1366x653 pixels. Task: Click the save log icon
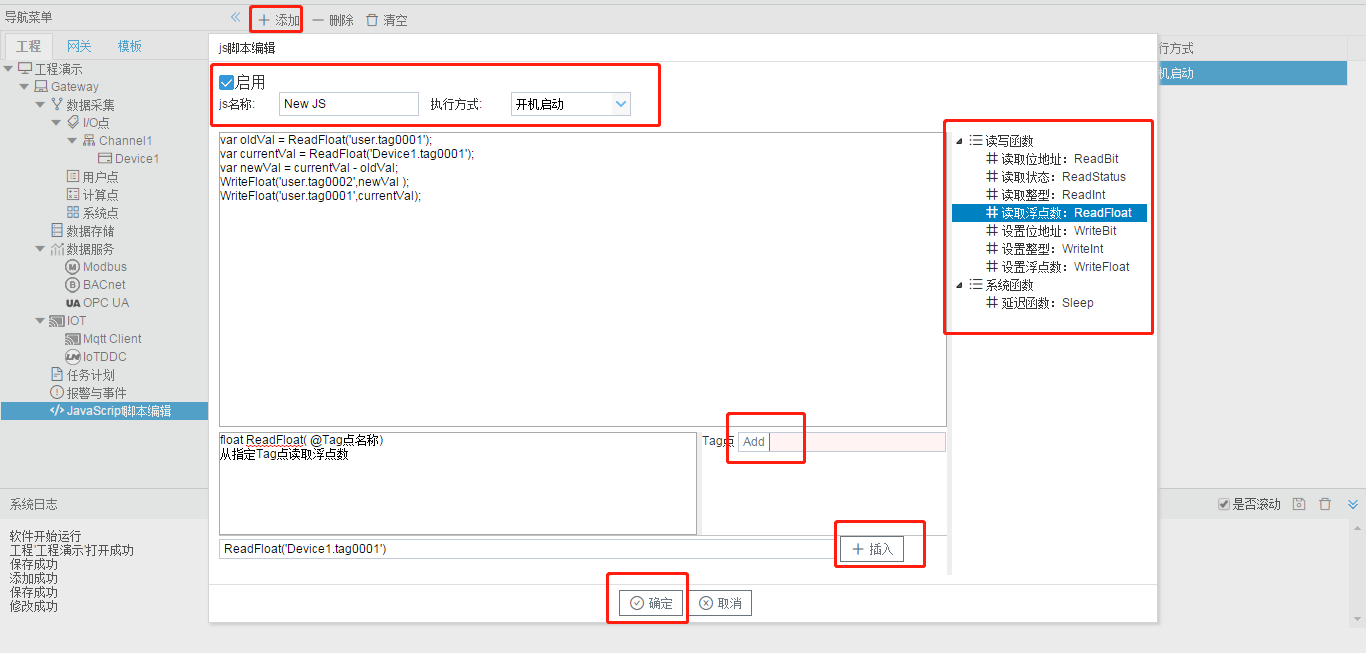coord(1299,504)
